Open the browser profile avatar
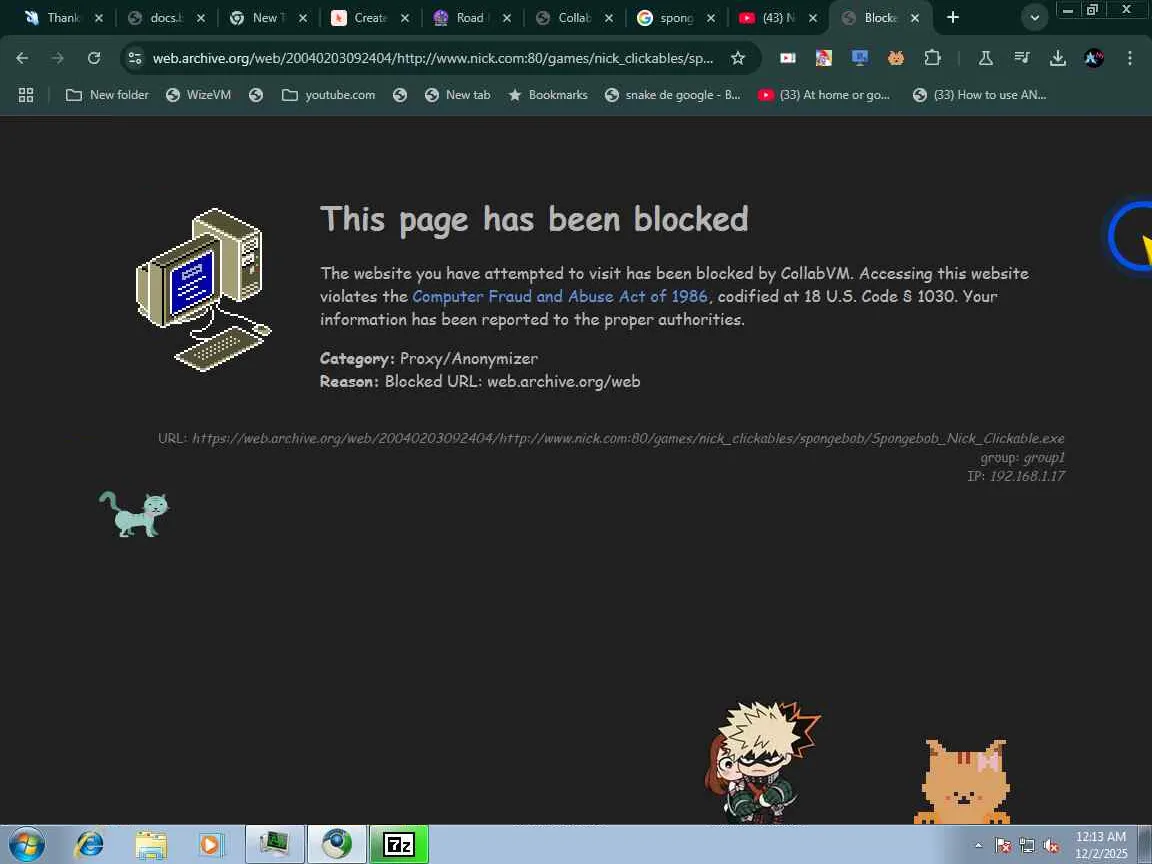Viewport: 1152px width, 864px height. [1093, 58]
